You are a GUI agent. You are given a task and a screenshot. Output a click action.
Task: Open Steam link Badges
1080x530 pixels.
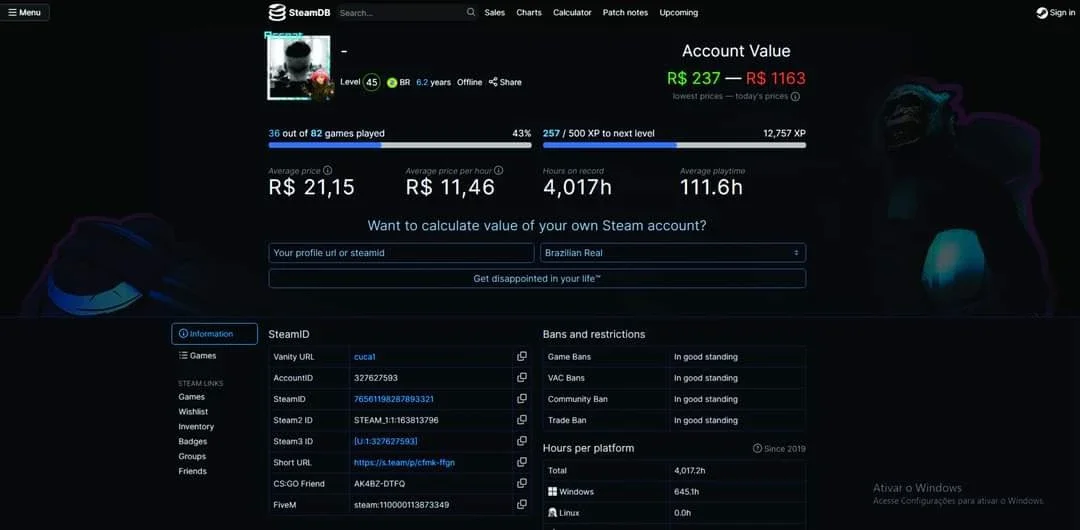coord(193,441)
